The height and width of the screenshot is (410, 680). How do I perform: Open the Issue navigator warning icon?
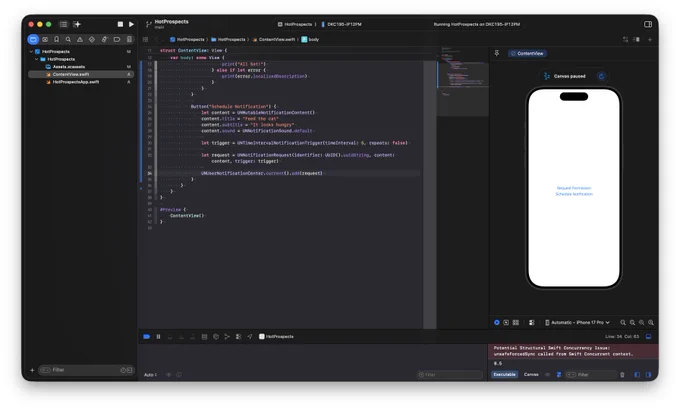point(80,39)
